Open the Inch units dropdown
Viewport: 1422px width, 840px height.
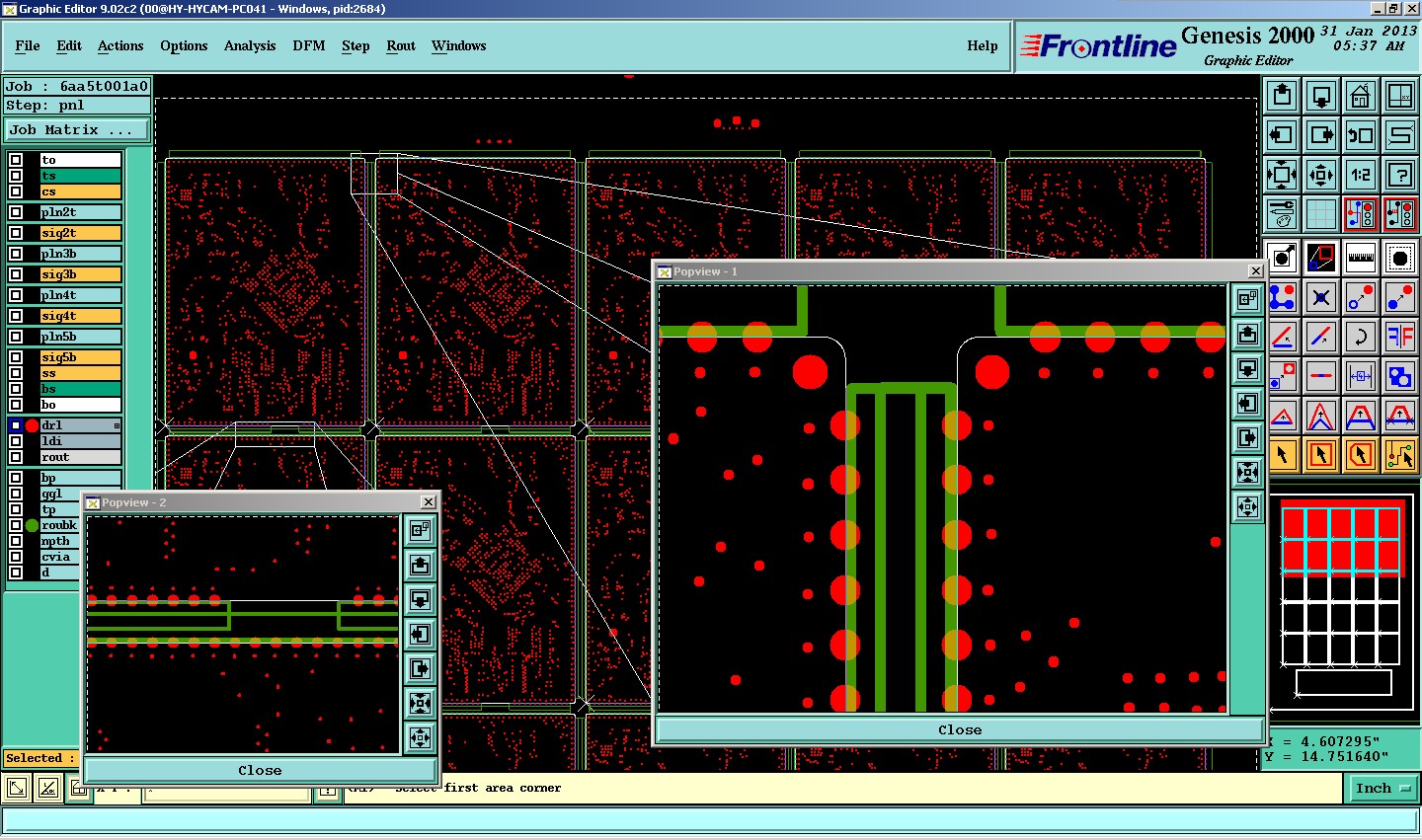click(1382, 788)
